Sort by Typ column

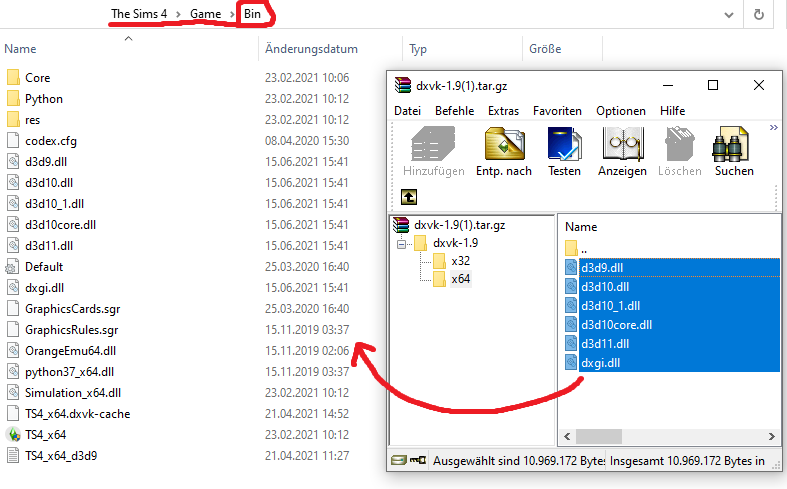click(x=418, y=49)
